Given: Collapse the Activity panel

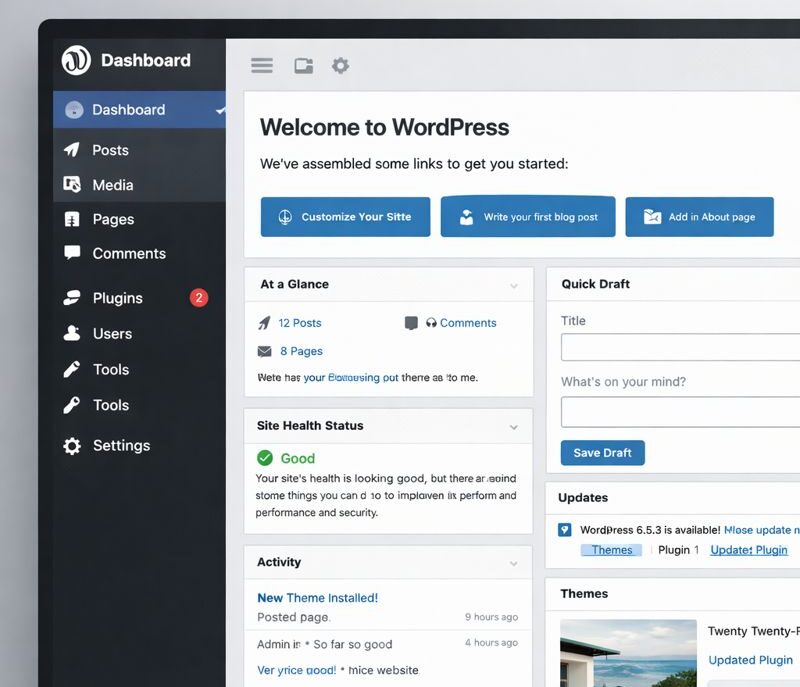Looking at the screenshot, I should pos(514,564).
